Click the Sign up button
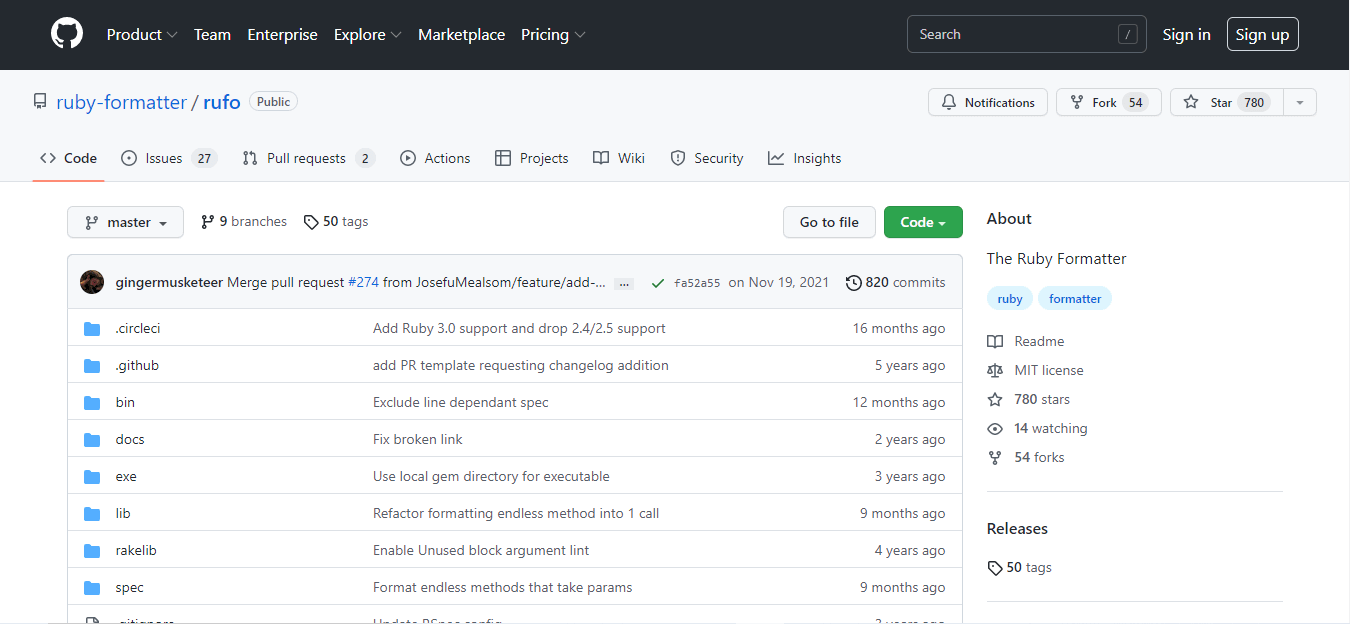1350x624 pixels. (x=1262, y=34)
